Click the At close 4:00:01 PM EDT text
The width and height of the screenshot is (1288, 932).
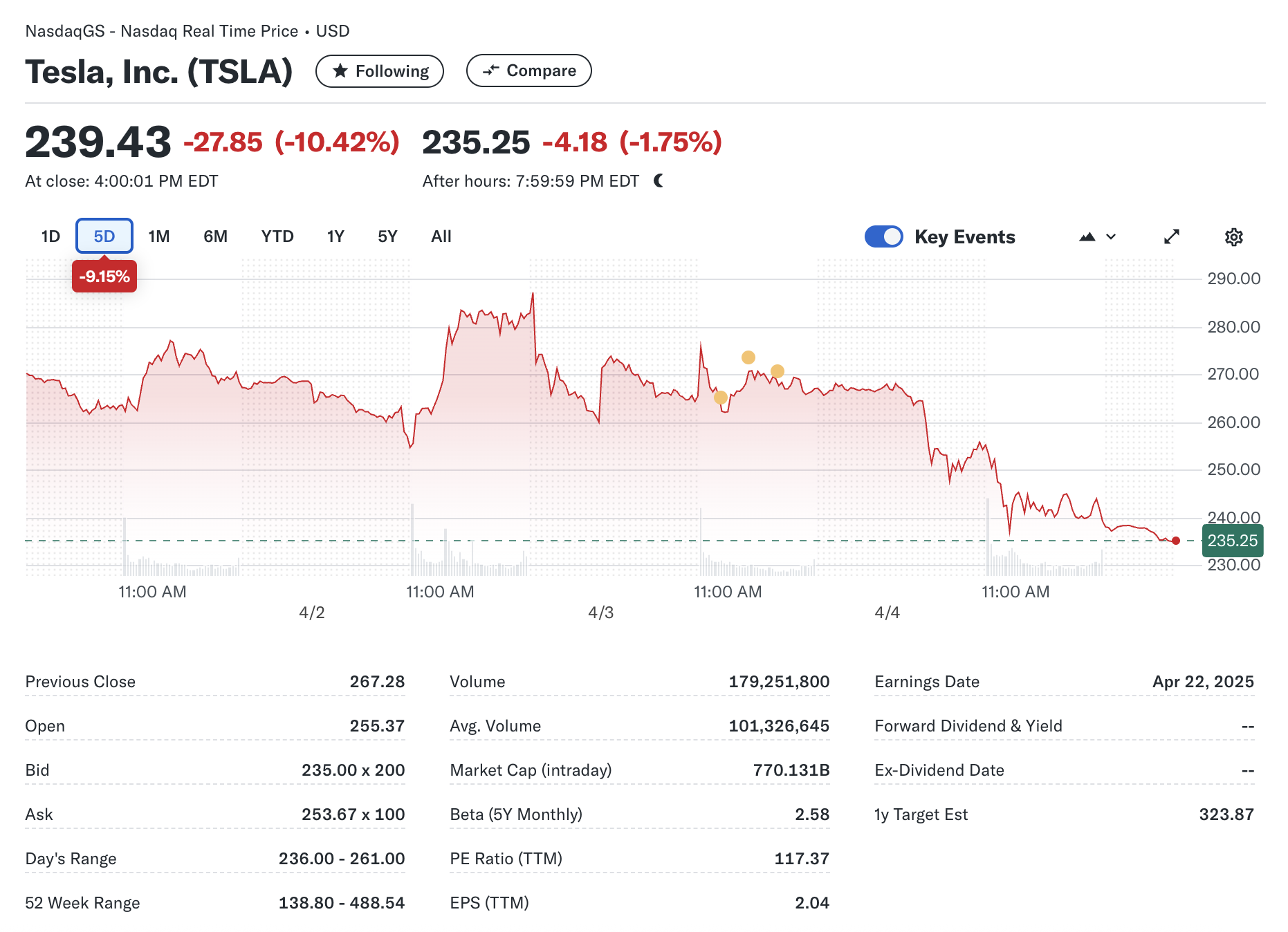pos(122,181)
